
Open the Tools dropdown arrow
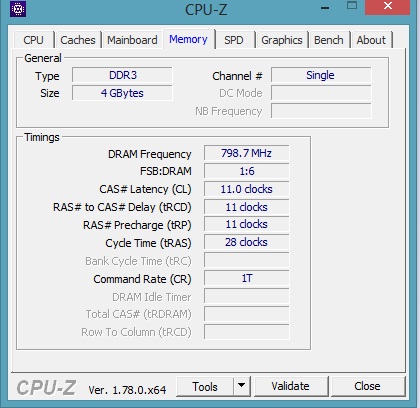pos(242,386)
